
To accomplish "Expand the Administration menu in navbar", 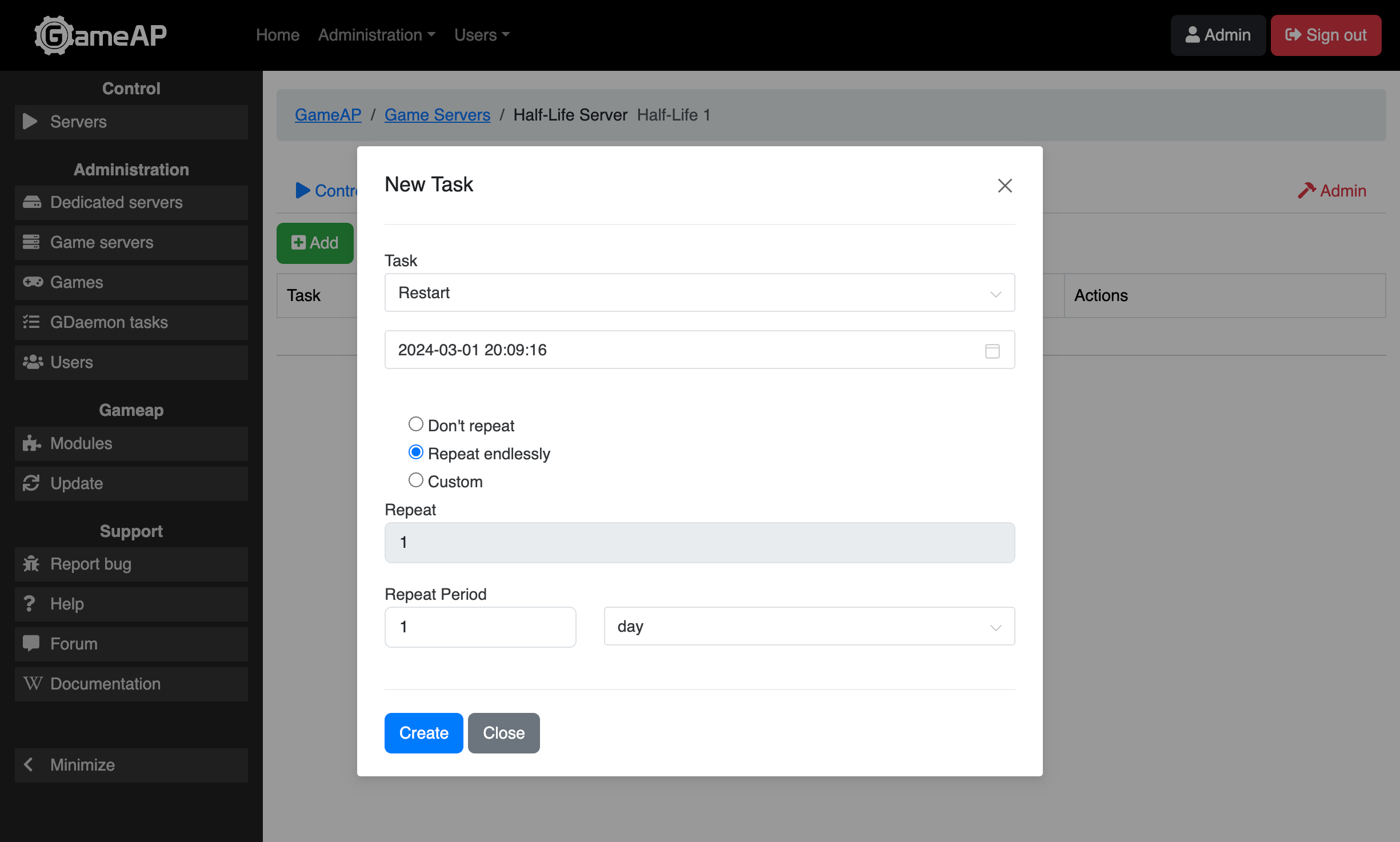I will pyautogui.click(x=376, y=35).
